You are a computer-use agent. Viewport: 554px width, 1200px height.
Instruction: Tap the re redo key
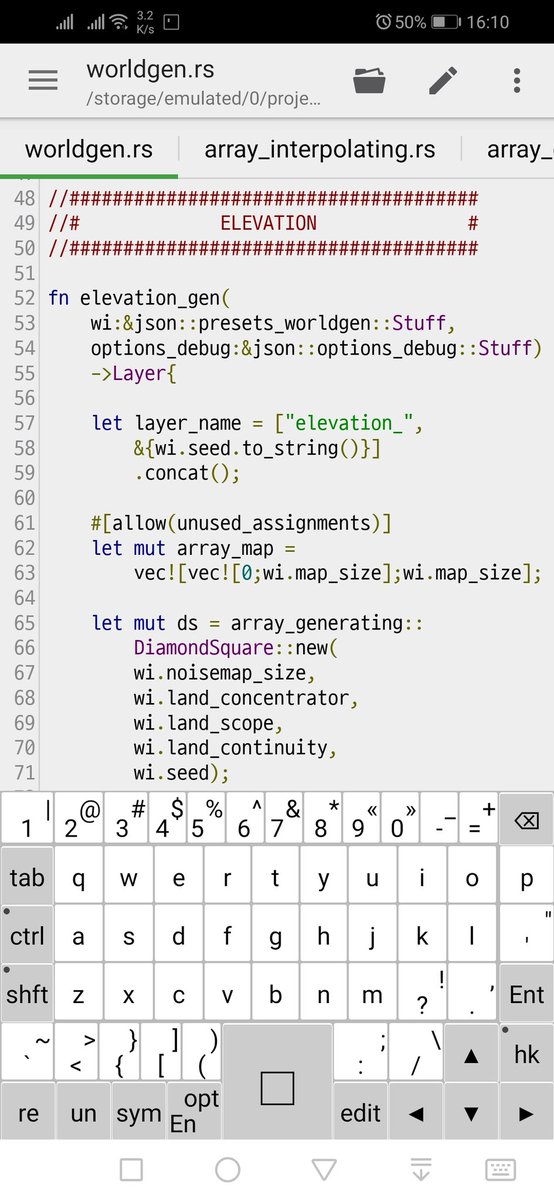27,1112
